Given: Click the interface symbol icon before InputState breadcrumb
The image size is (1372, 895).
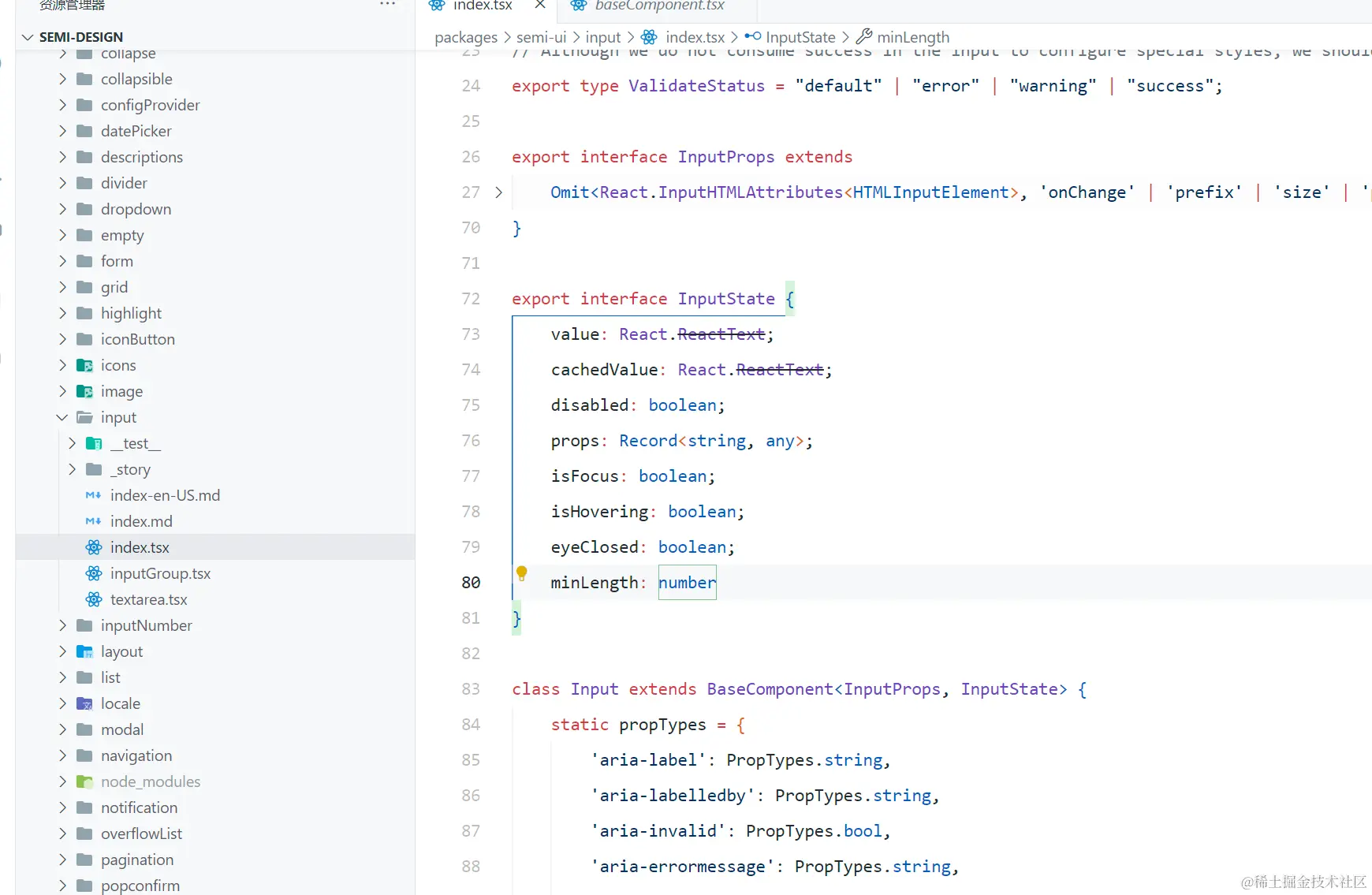Looking at the screenshot, I should (753, 36).
